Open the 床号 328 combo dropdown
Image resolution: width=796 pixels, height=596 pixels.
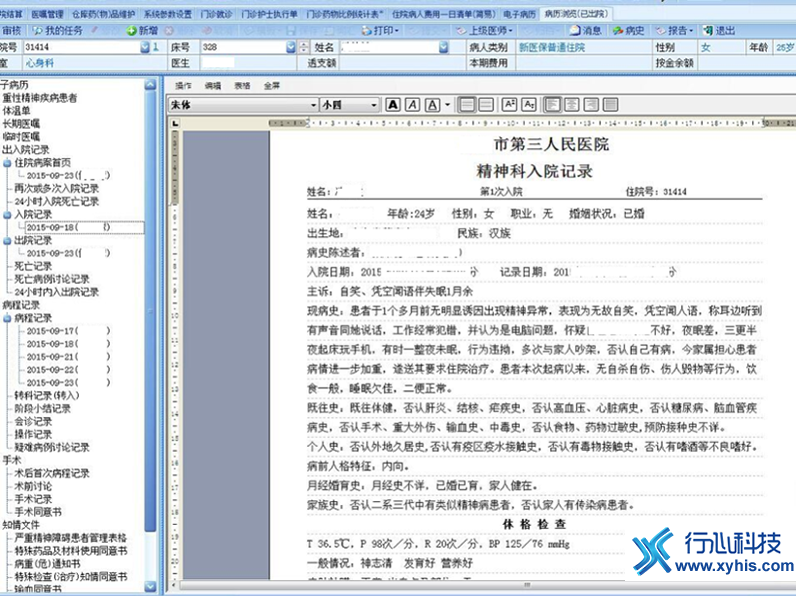(291, 47)
